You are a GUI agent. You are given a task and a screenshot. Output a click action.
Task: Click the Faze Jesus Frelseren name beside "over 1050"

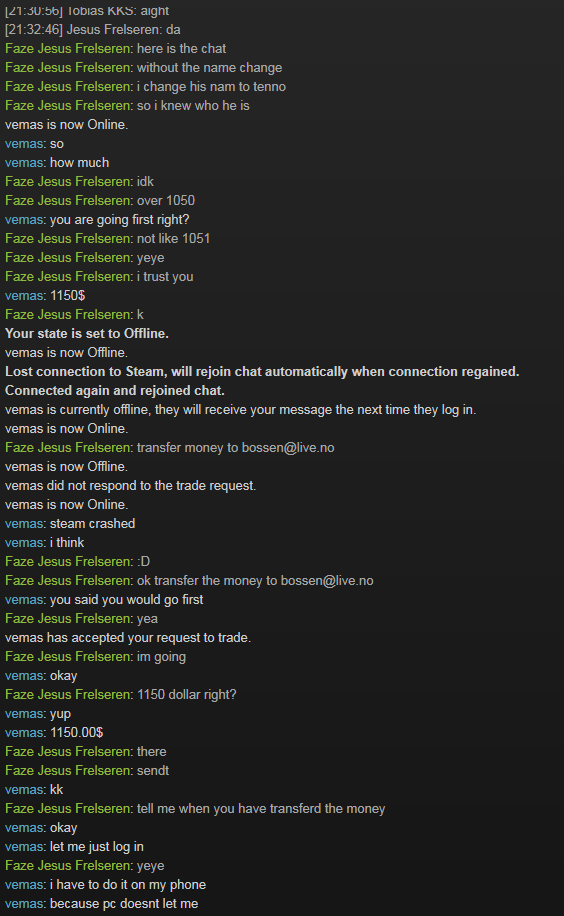click(68, 200)
